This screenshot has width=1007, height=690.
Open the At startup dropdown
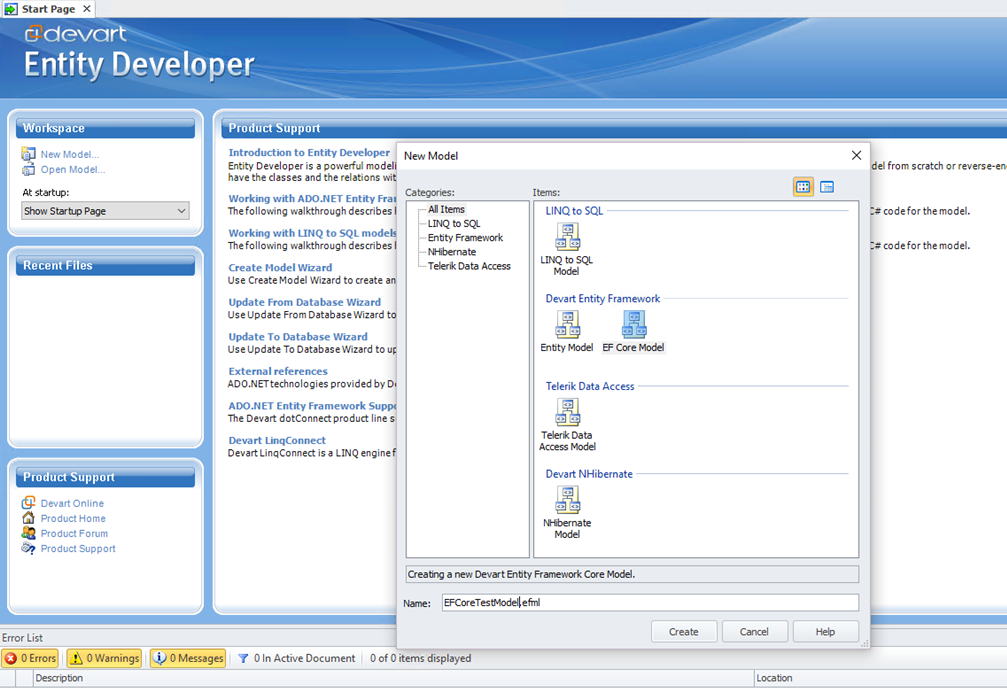click(x=105, y=211)
